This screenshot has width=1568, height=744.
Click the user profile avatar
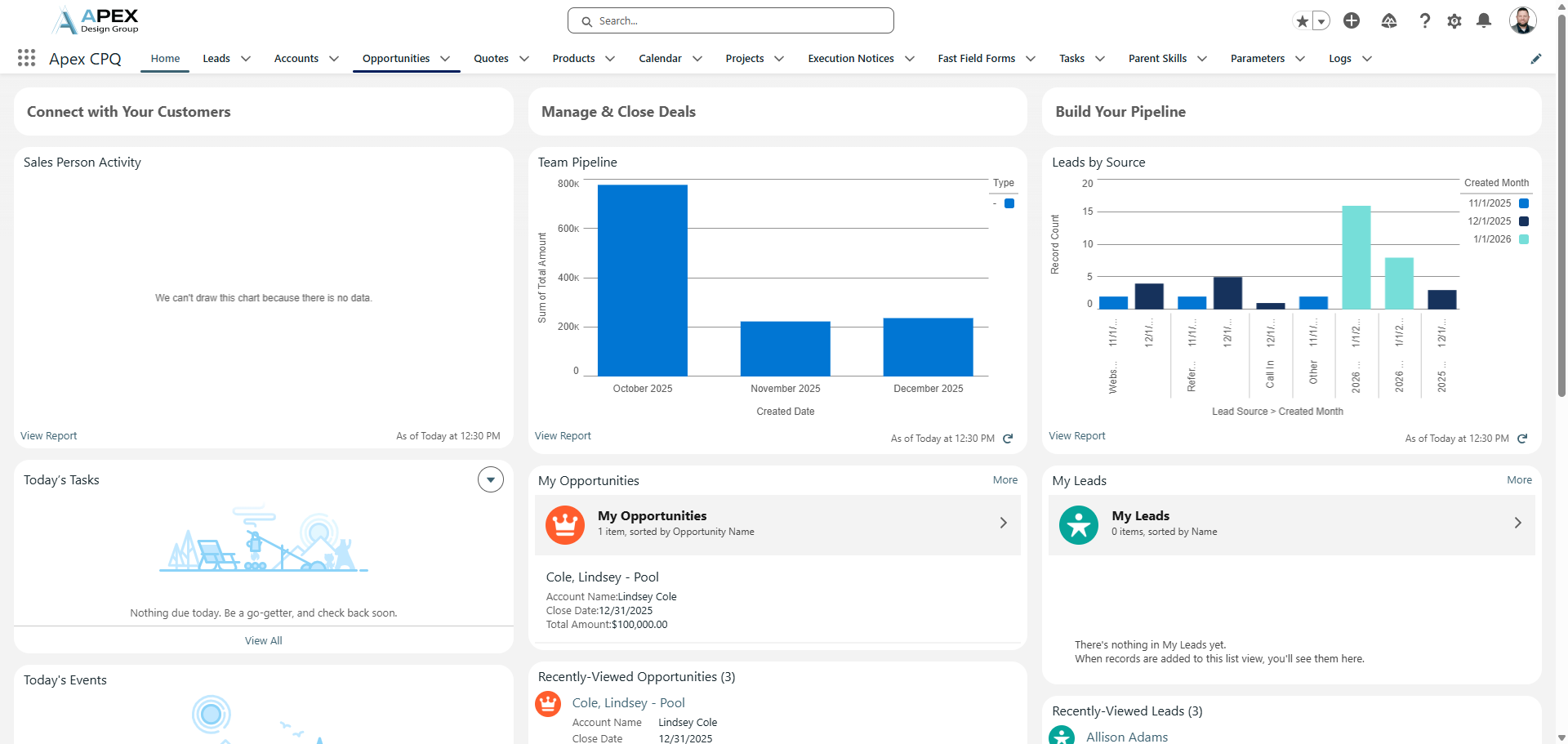(1522, 20)
